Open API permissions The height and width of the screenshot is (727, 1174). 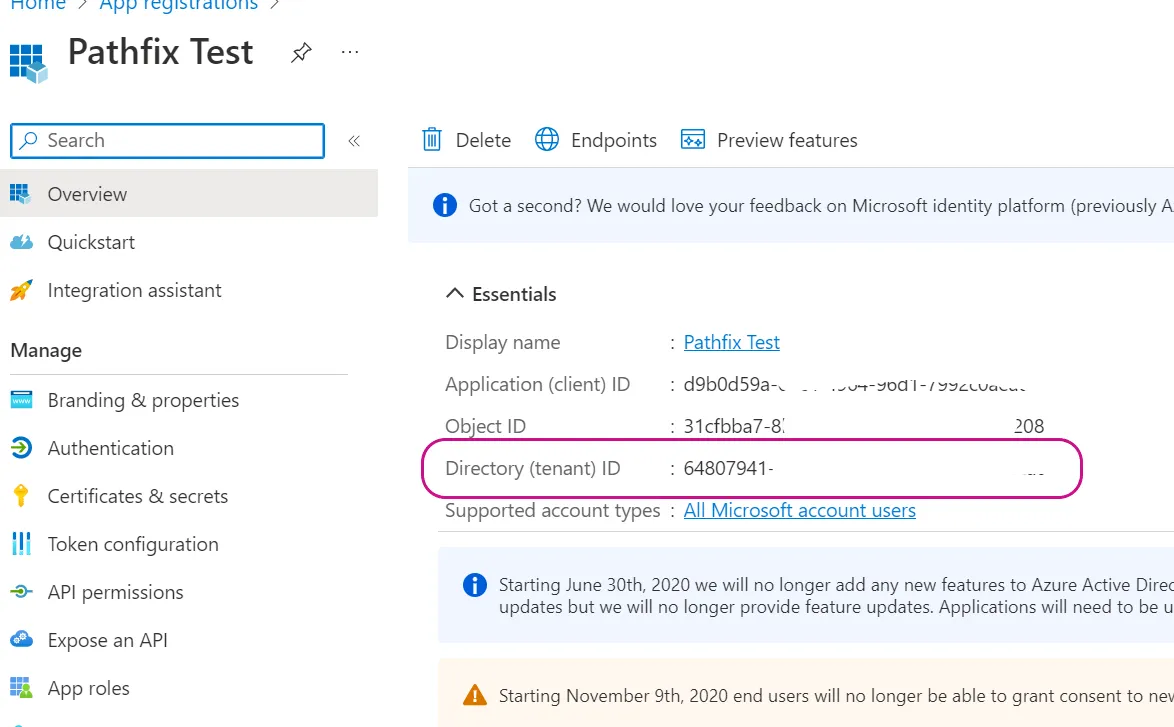pos(115,592)
